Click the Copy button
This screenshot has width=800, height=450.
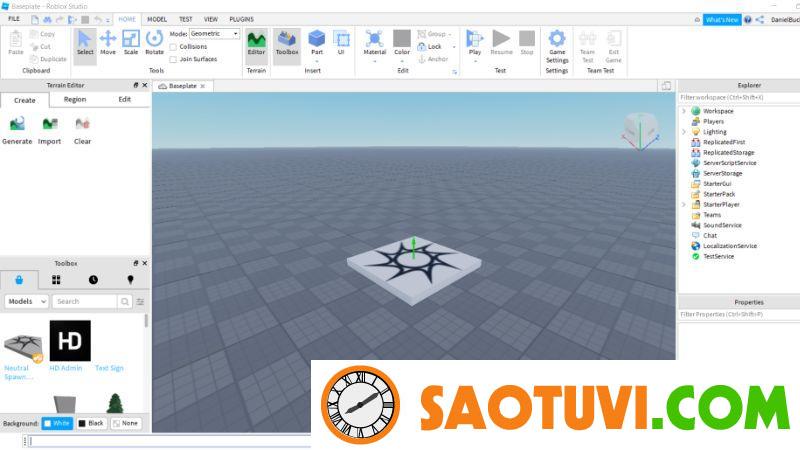[42, 34]
